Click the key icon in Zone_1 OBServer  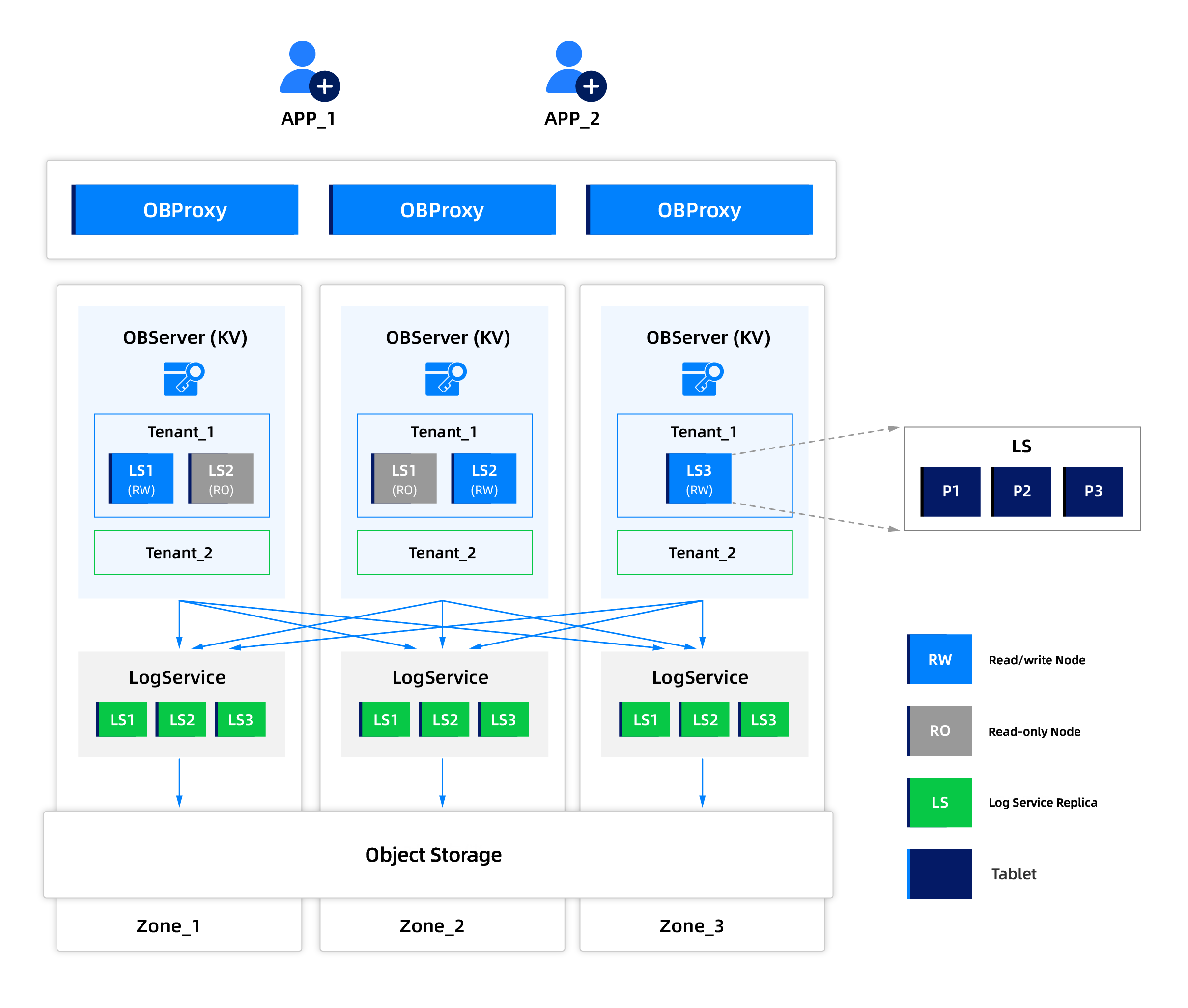183,378
